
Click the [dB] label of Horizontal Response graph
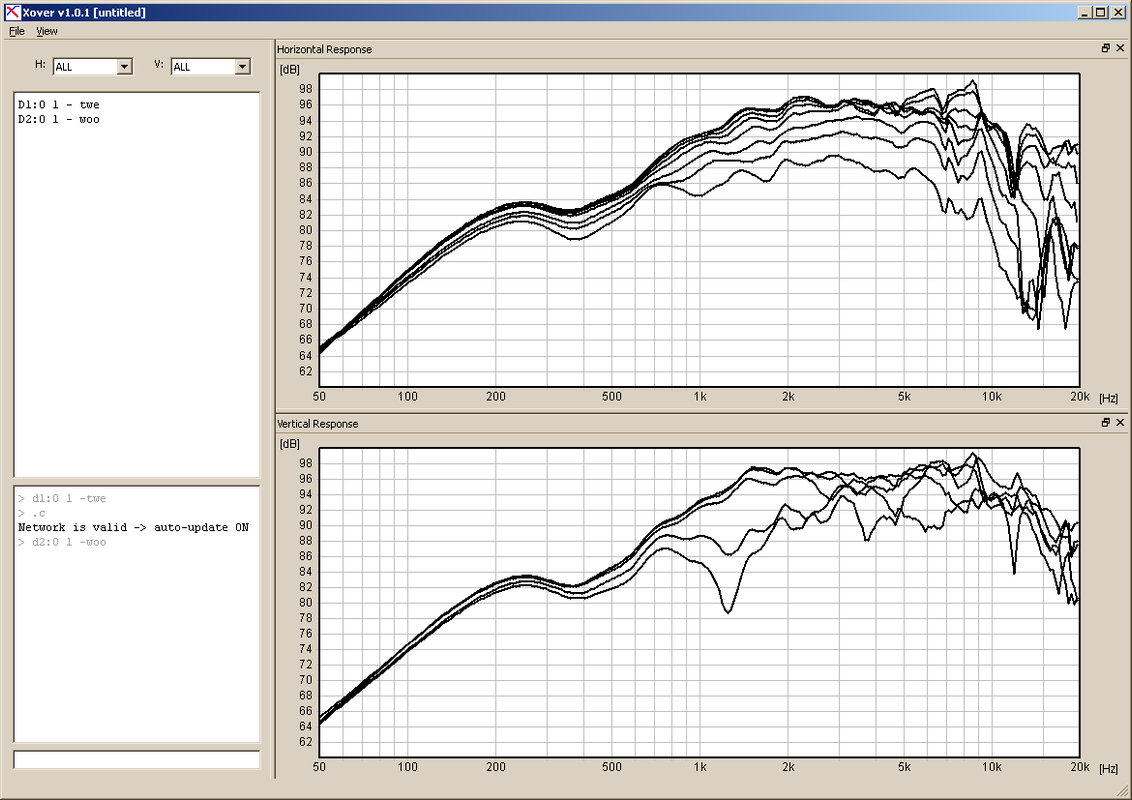289,69
